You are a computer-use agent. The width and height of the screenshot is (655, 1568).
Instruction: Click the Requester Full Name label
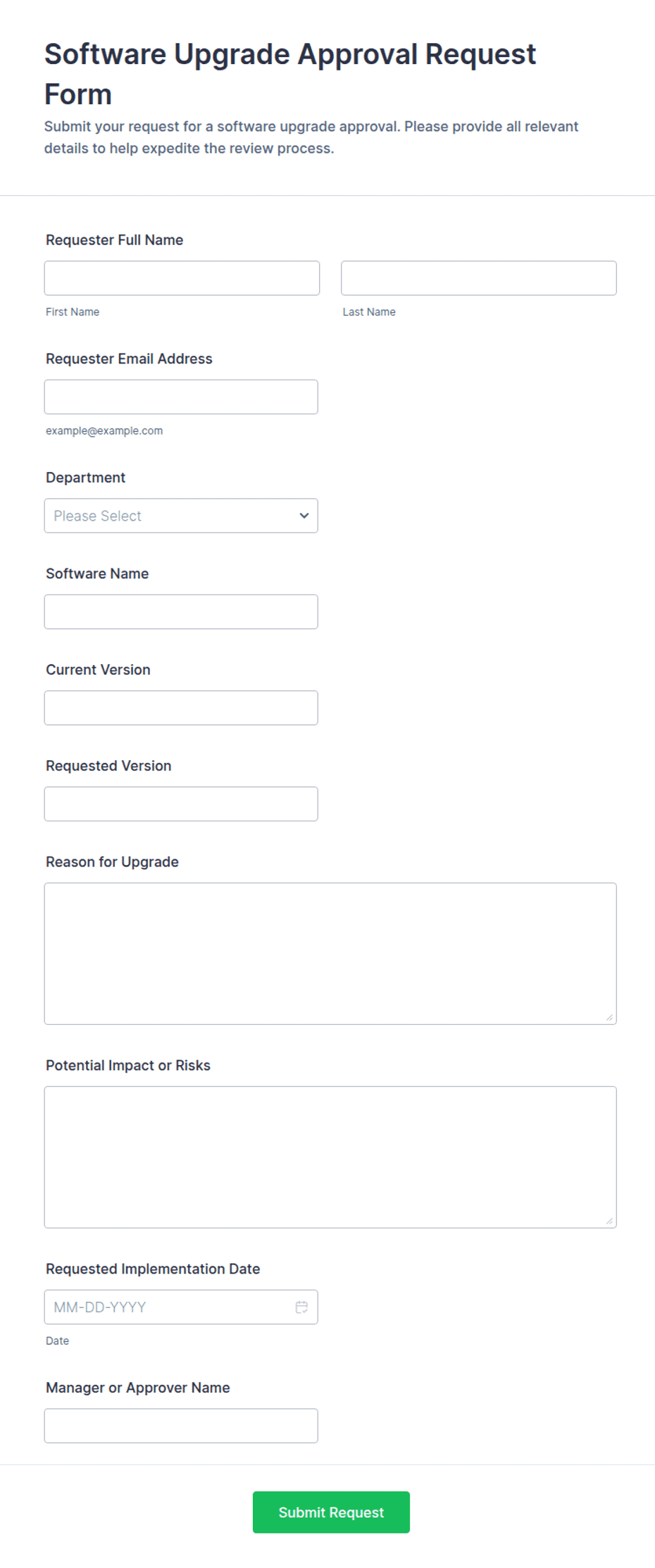(115, 240)
